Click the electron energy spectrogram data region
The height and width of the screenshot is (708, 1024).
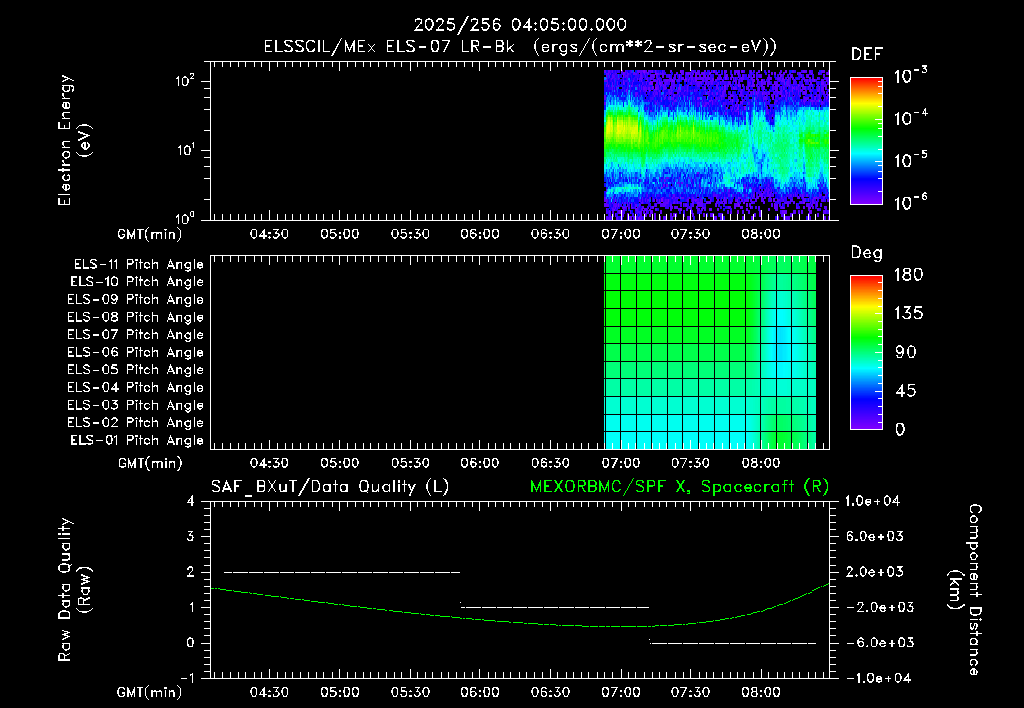[x=716, y=144]
